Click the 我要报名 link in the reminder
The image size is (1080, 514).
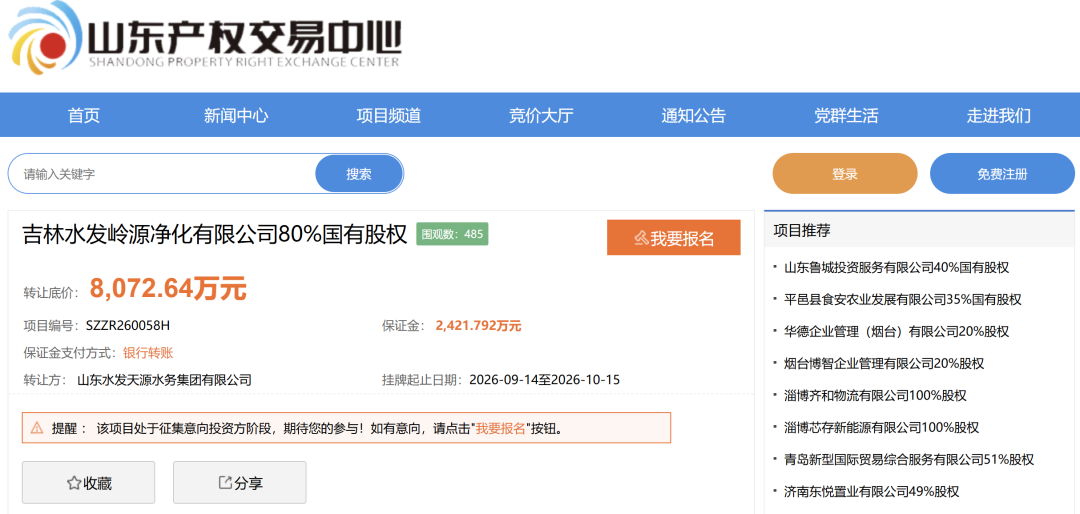501,428
